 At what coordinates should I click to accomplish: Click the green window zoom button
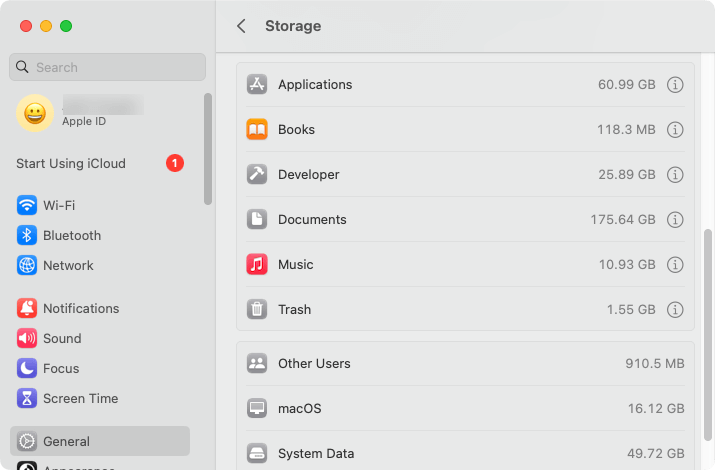pos(66,26)
